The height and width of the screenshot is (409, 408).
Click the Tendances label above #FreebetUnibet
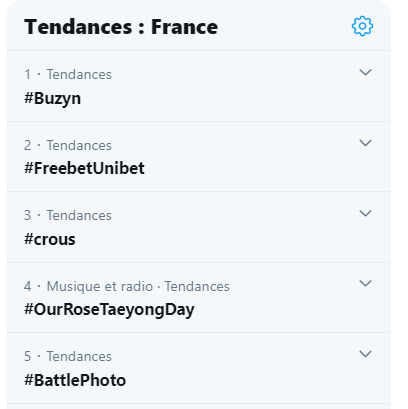[79, 145]
